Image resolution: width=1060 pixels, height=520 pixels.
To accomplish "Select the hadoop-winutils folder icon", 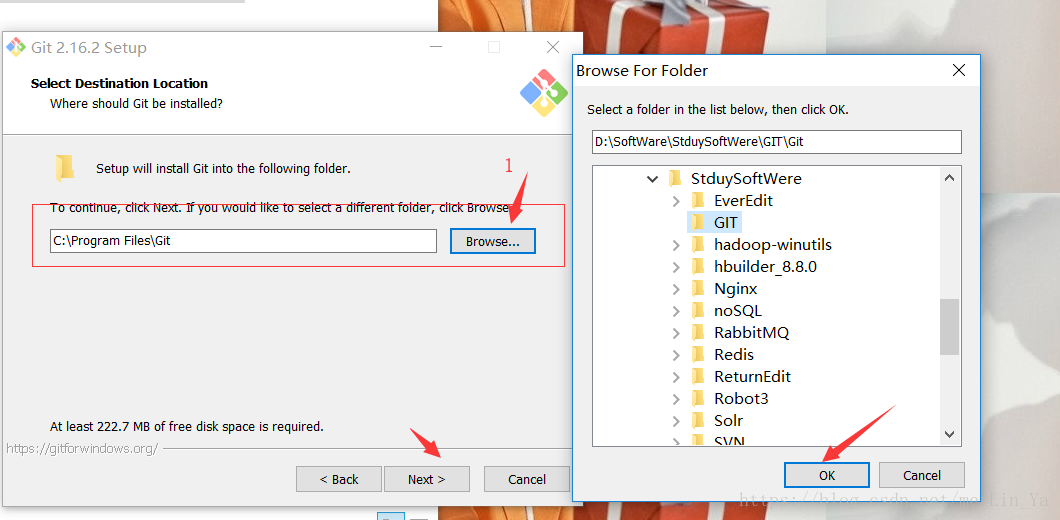I will pyautogui.click(x=698, y=244).
